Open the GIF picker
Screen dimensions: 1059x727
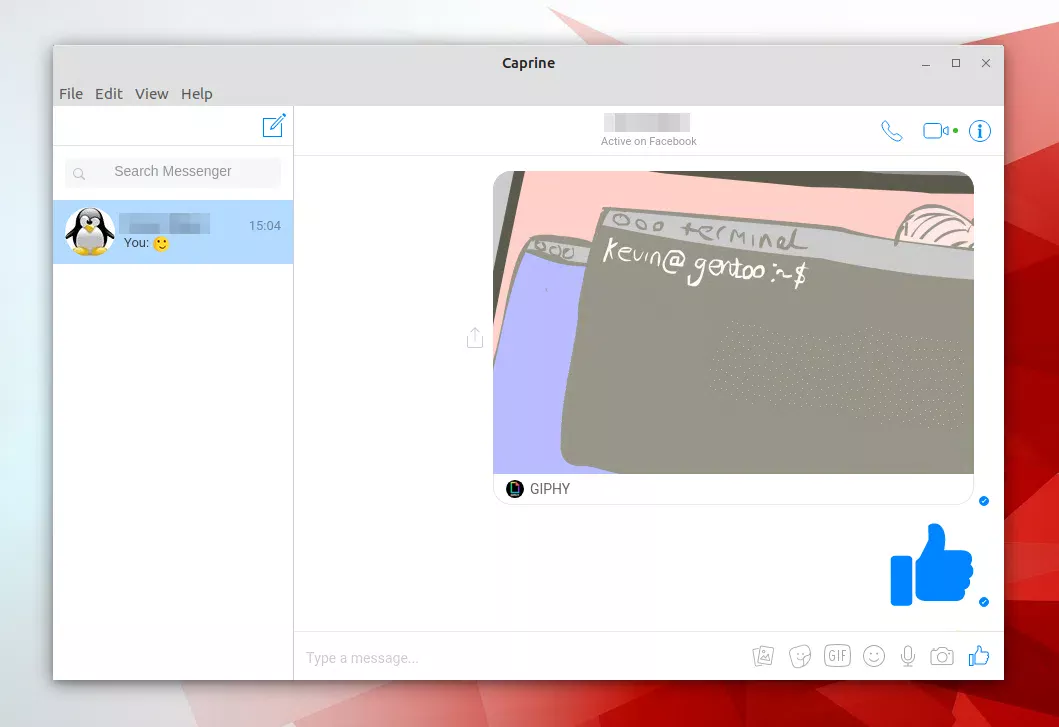(x=837, y=655)
